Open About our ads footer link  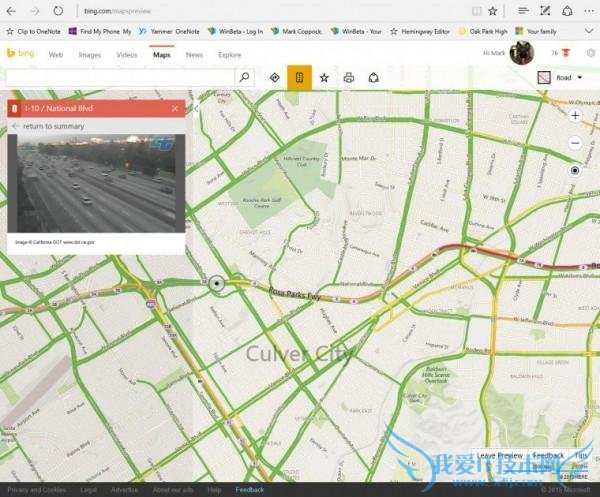(173, 490)
